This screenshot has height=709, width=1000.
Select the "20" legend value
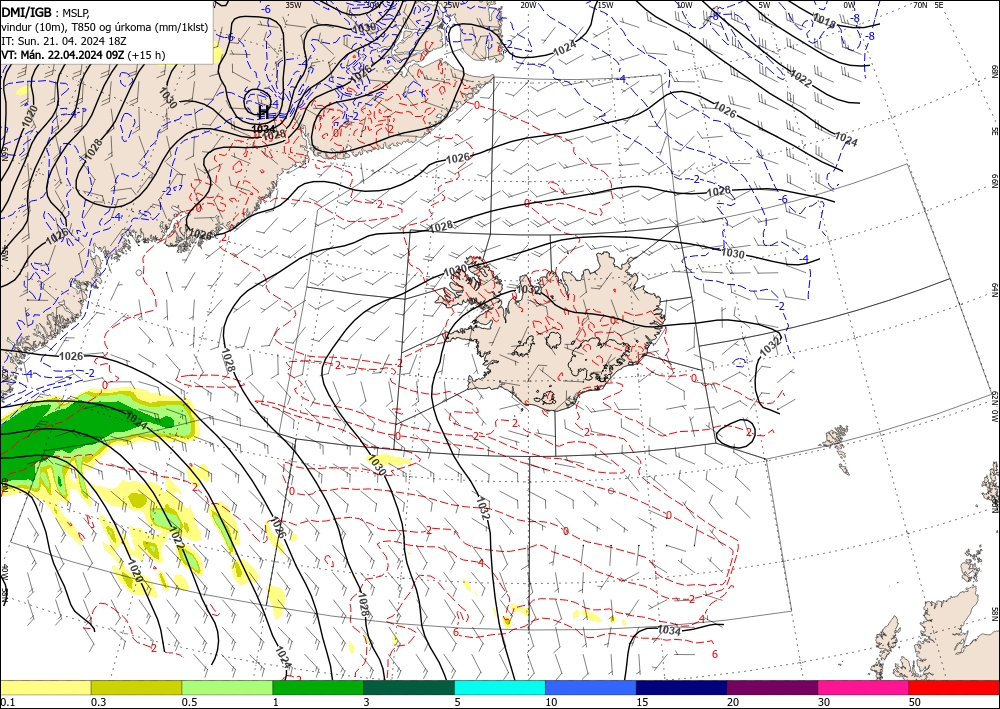[733, 702]
